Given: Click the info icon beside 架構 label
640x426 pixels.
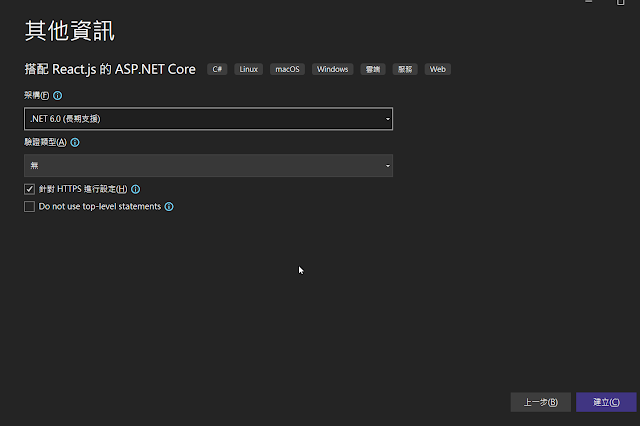Looking at the screenshot, I should click(x=58, y=96).
